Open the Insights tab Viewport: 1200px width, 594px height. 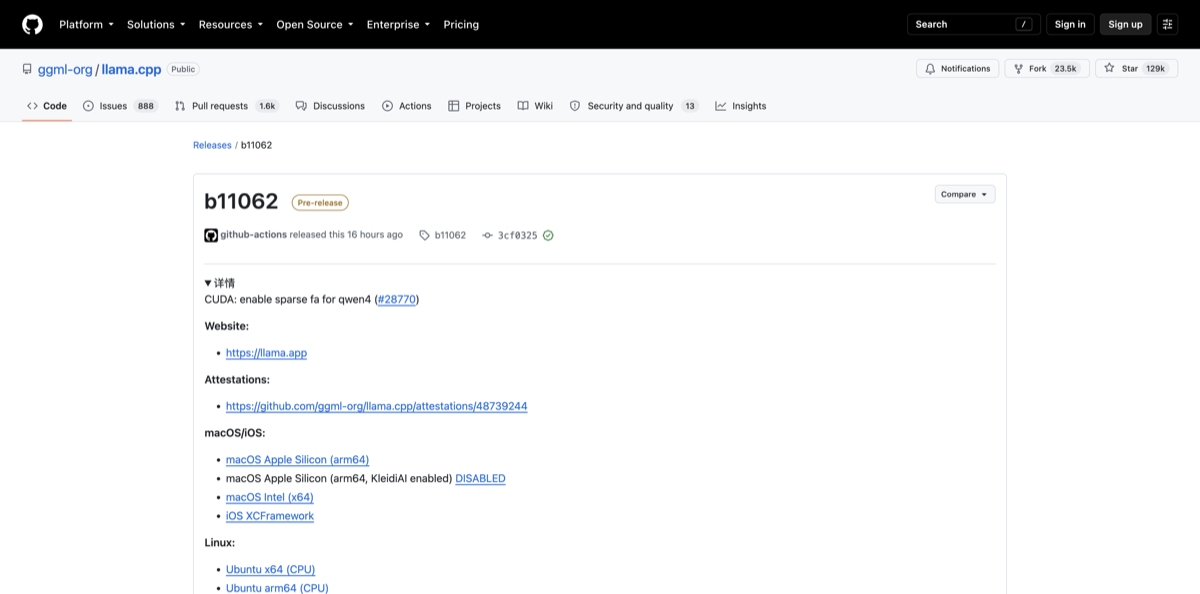(x=741, y=106)
